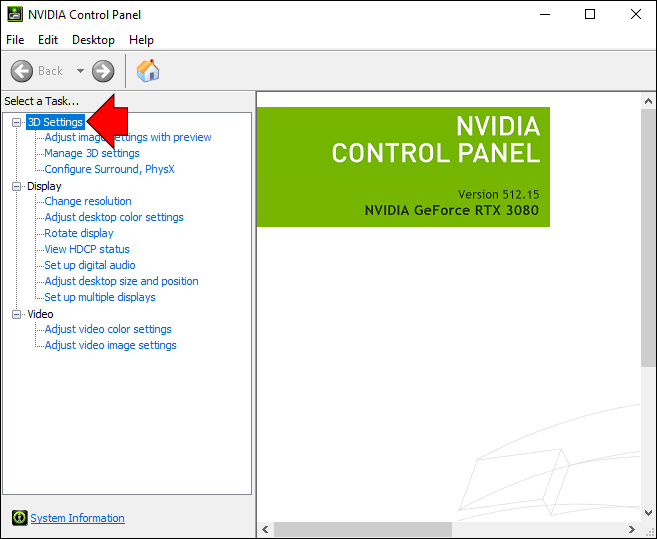Open Adjust image settings with preview
The height and width of the screenshot is (539, 657).
click(x=128, y=137)
